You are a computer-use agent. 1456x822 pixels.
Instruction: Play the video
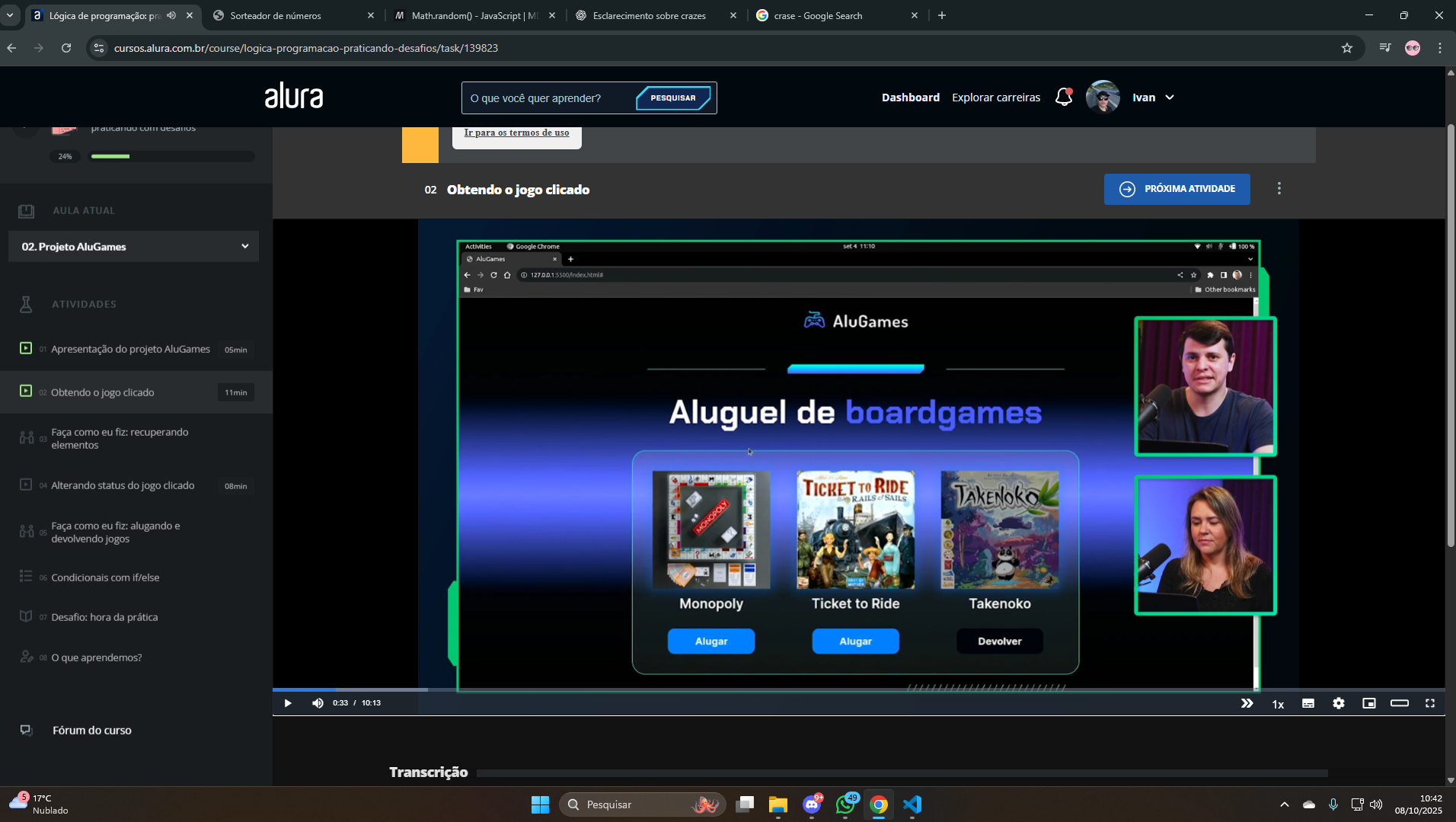click(288, 703)
